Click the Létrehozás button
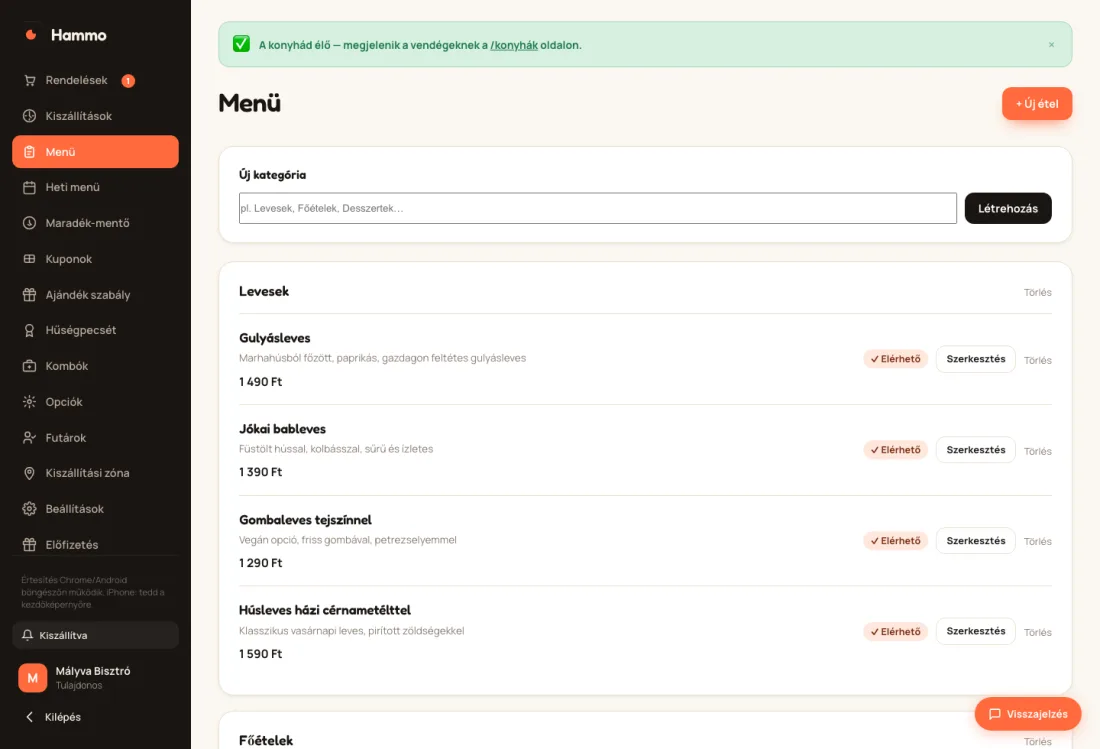1100x749 pixels. 1008,208
